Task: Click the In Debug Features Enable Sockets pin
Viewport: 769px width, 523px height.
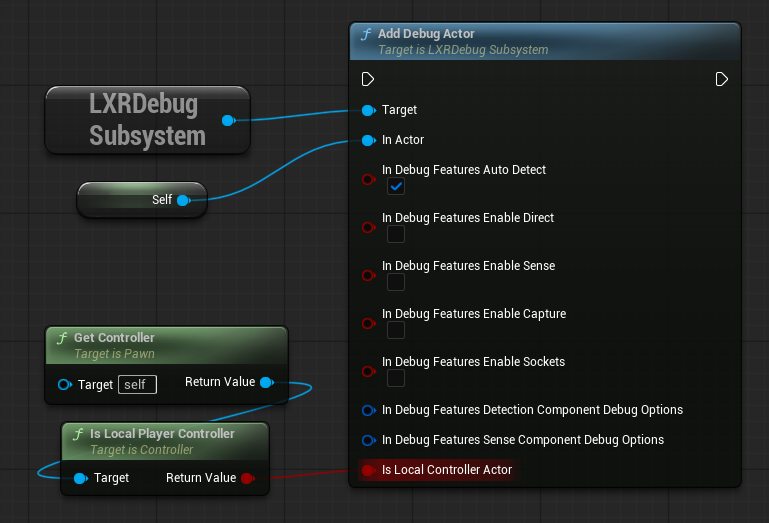Action: click(369, 372)
